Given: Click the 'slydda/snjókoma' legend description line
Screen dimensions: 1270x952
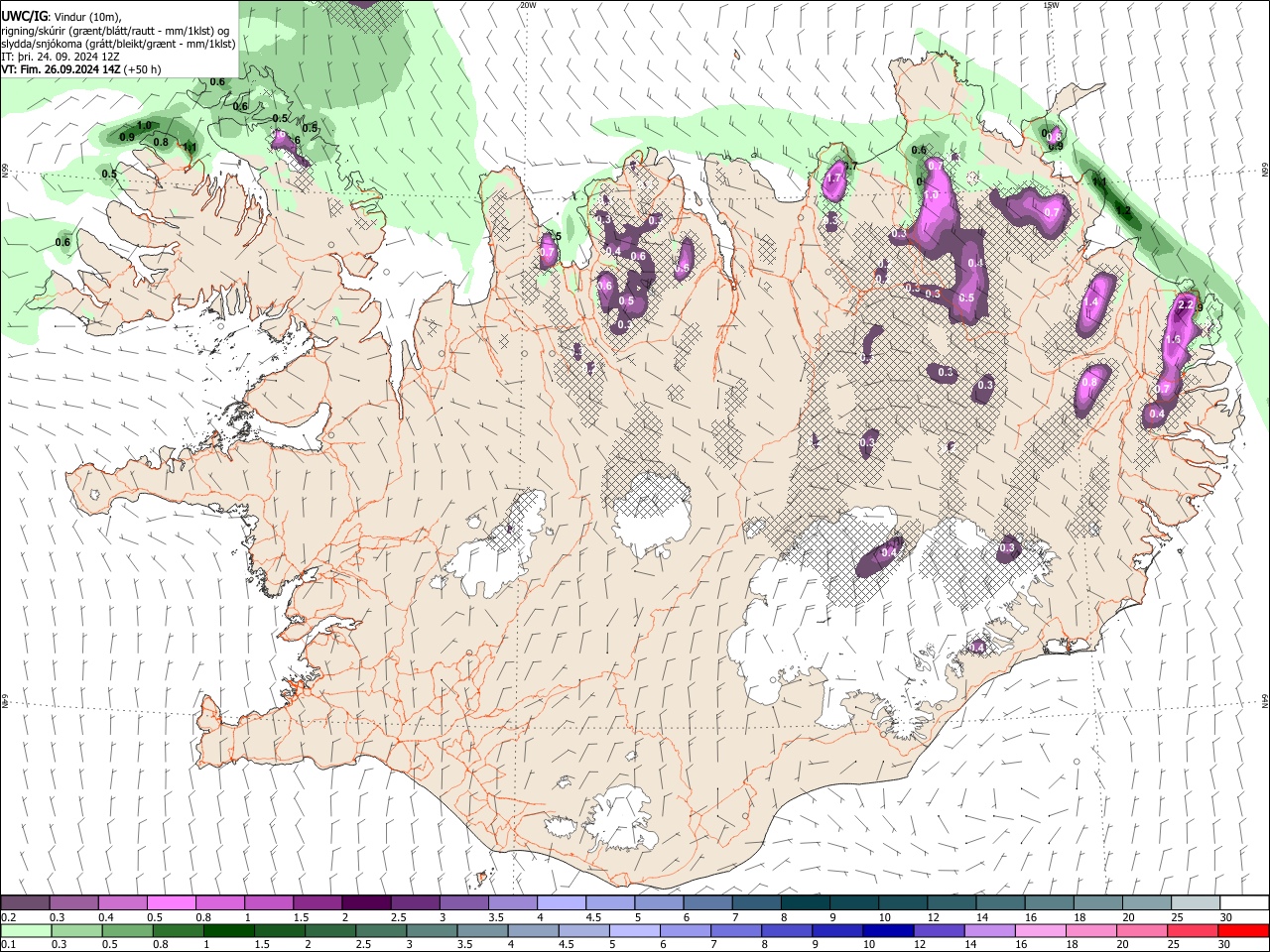Looking at the screenshot, I should [x=119, y=44].
